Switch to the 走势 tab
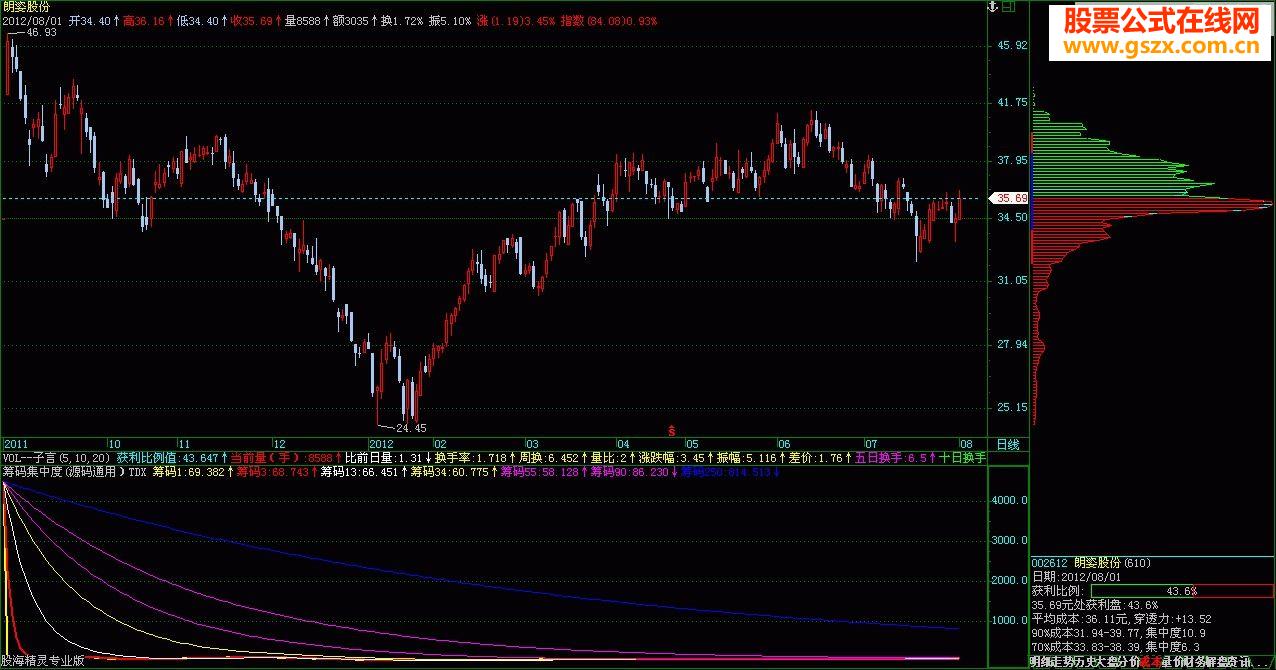 tap(1062, 661)
